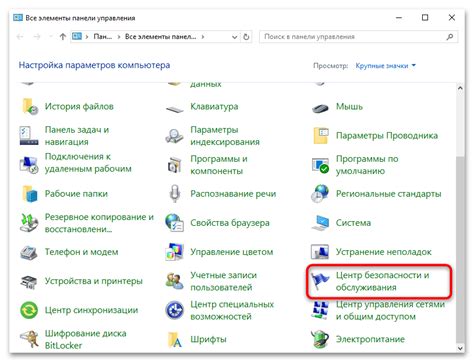Open the Мышь link
474x362 pixels.
[x=349, y=107]
